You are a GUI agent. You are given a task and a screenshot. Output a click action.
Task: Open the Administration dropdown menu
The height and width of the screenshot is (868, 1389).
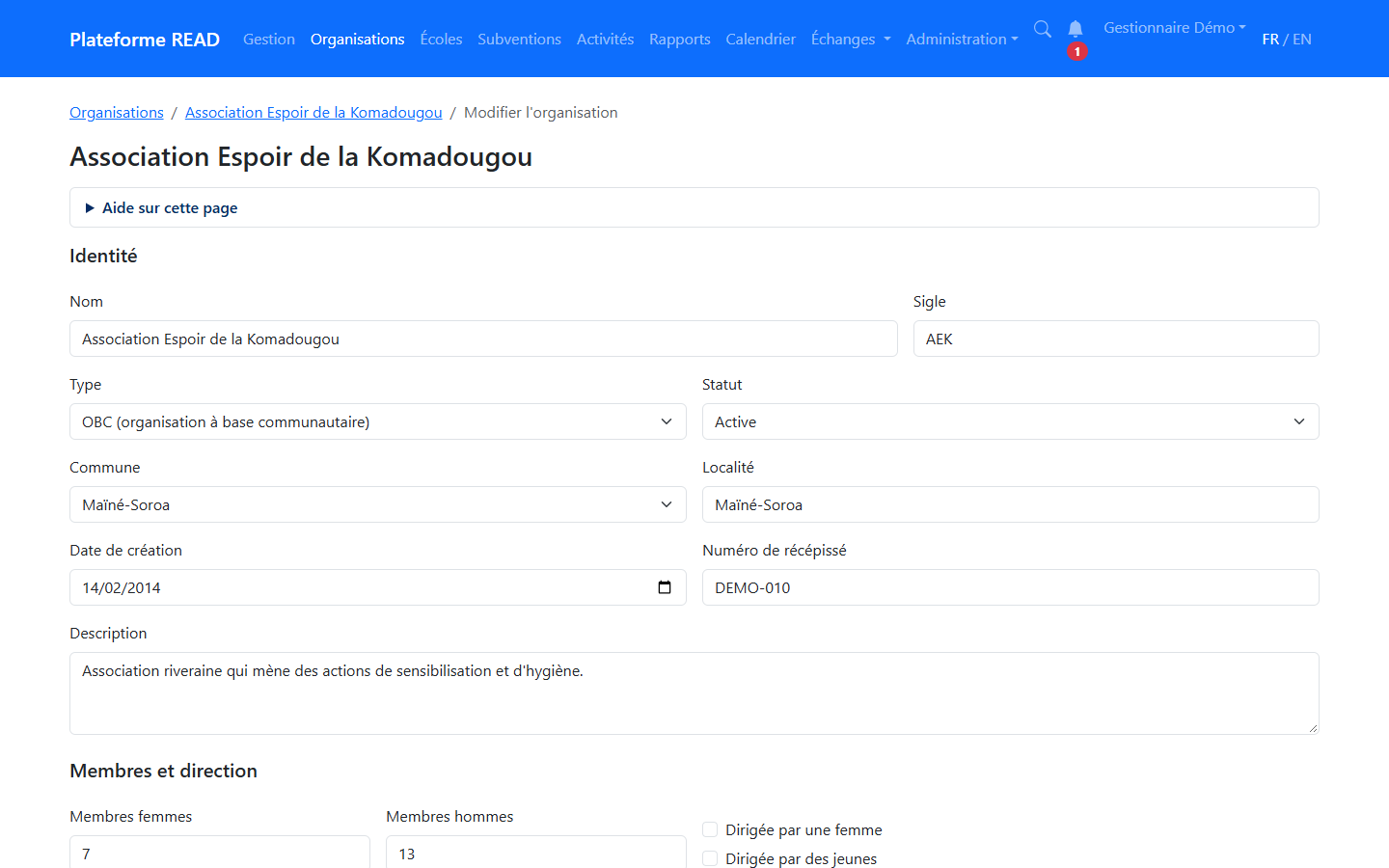click(x=962, y=39)
